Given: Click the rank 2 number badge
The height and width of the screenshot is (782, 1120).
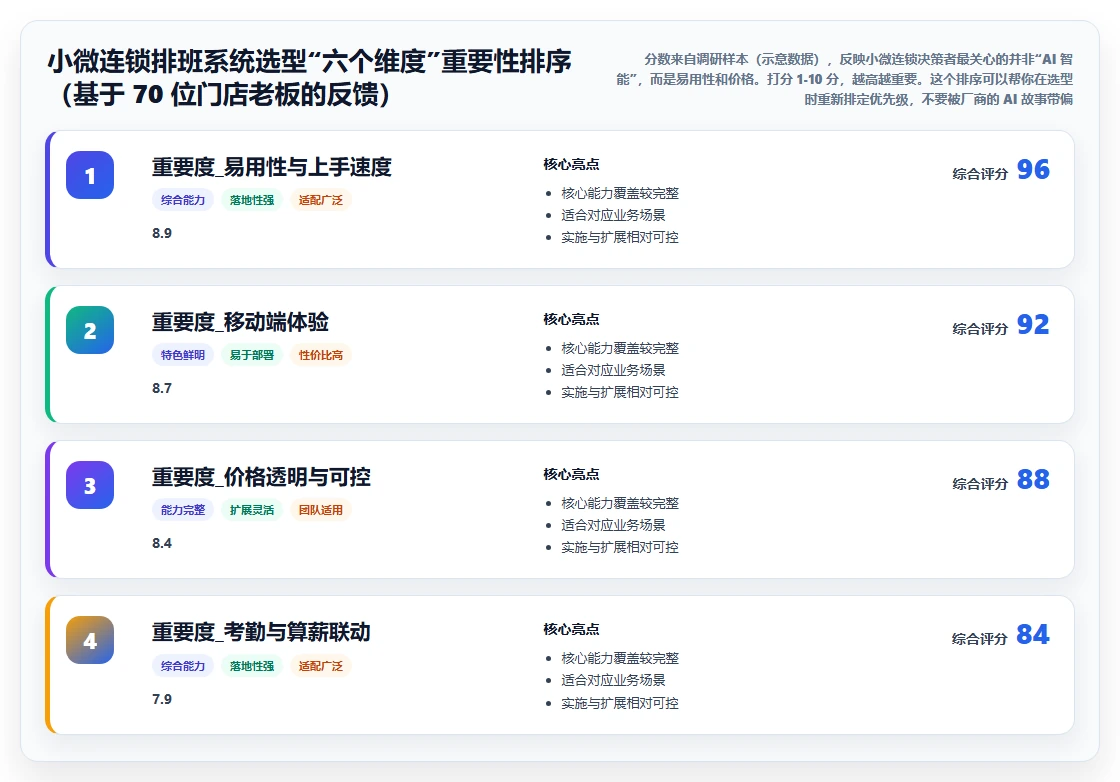Looking at the screenshot, I should point(90,330).
